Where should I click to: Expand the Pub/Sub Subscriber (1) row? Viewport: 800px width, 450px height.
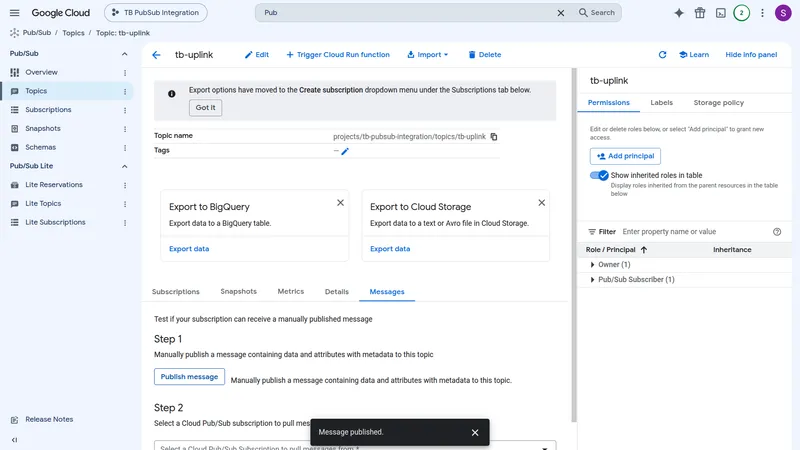(592, 280)
